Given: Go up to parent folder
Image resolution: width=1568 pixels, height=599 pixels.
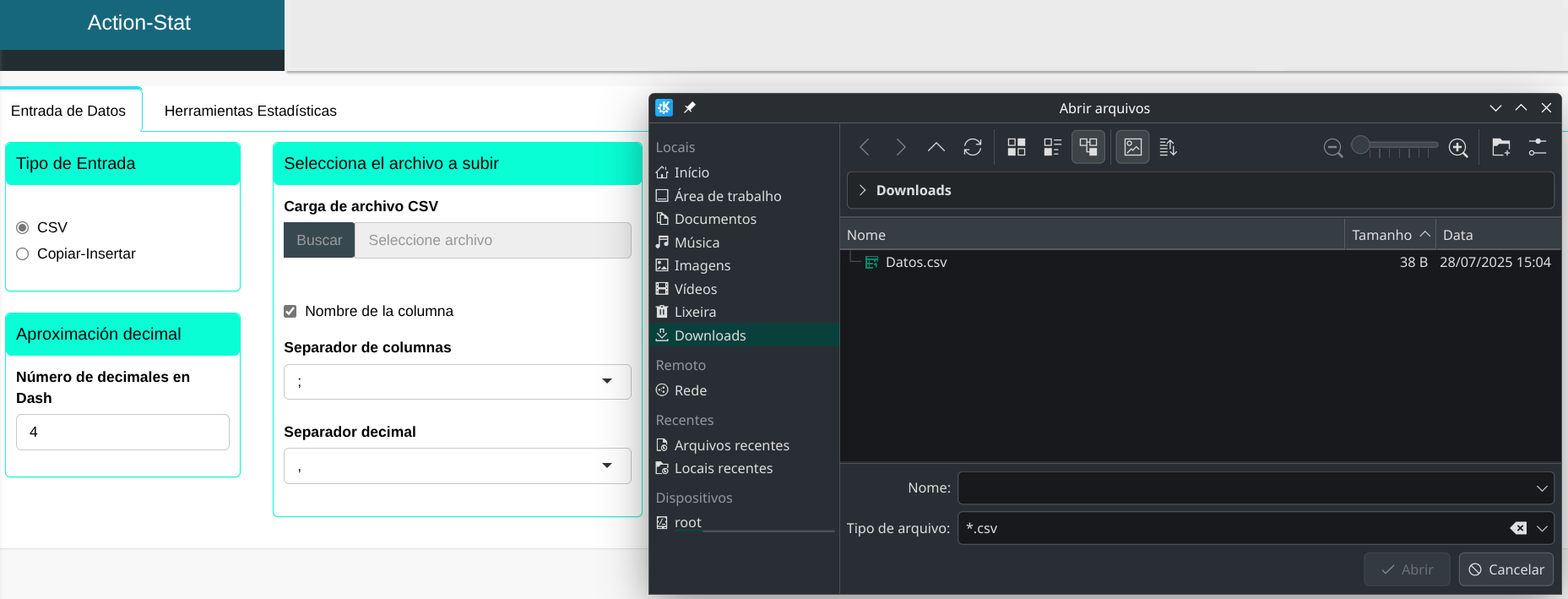Looking at the screenshot, I should (x=936, y=147).
